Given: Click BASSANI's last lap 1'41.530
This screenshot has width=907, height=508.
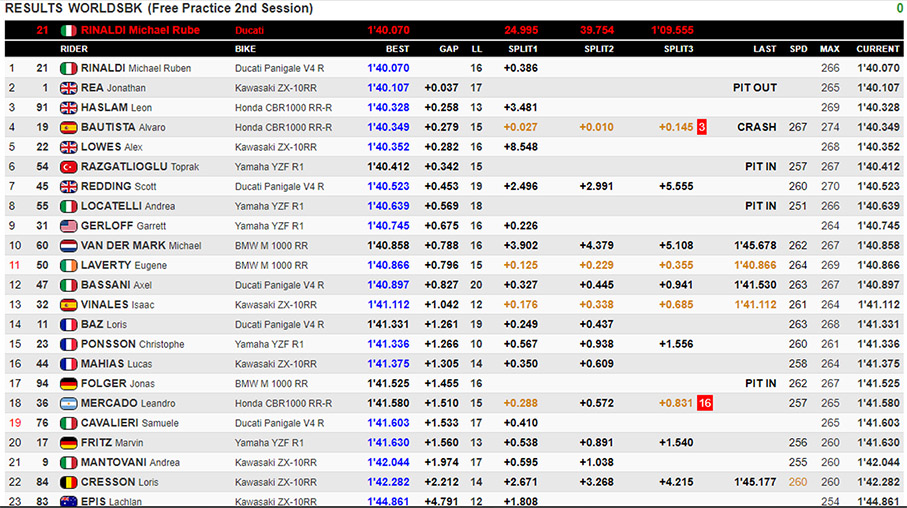Looking at the screenshot, I should click(x=755, y=285).
